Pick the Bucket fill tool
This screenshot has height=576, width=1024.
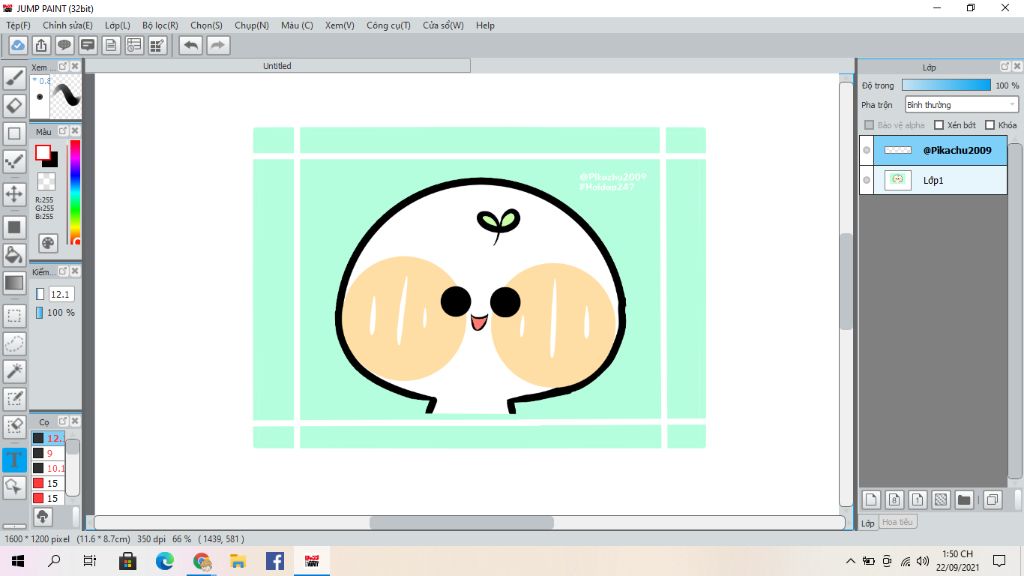pos(14,255)
